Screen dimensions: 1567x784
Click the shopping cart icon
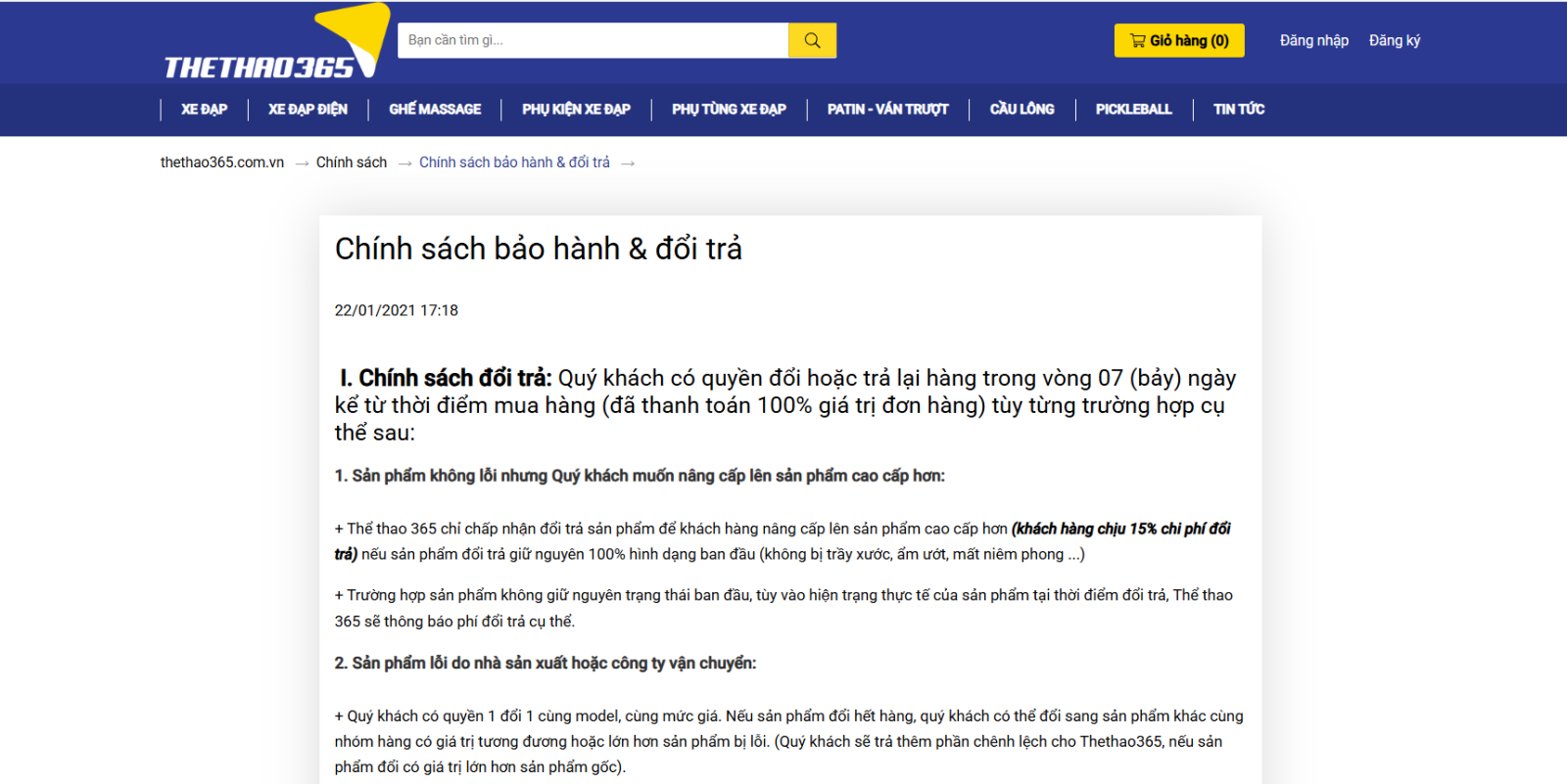(x=1137, y=40)
